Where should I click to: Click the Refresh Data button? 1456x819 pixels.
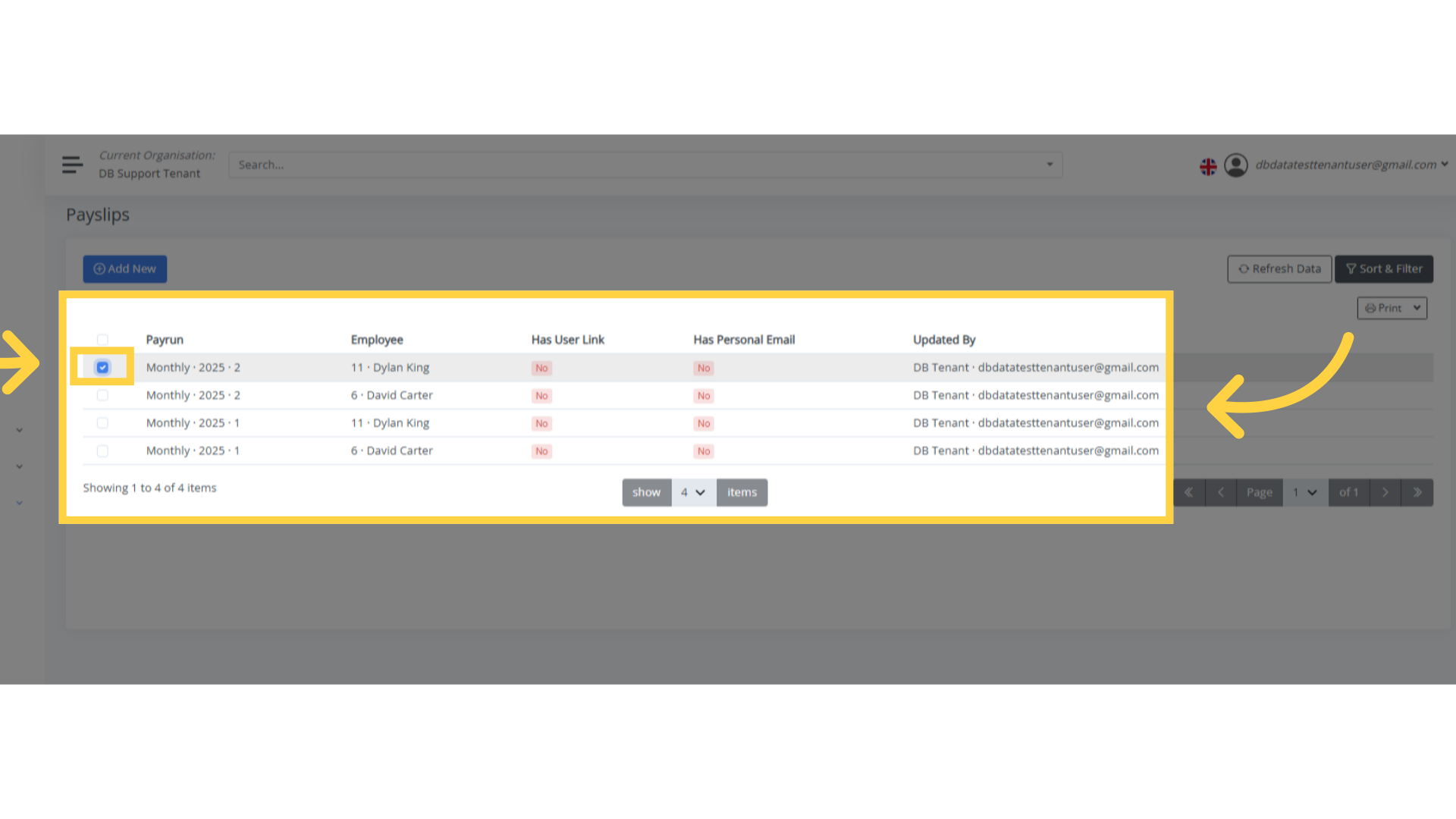tap(1279, 268)
